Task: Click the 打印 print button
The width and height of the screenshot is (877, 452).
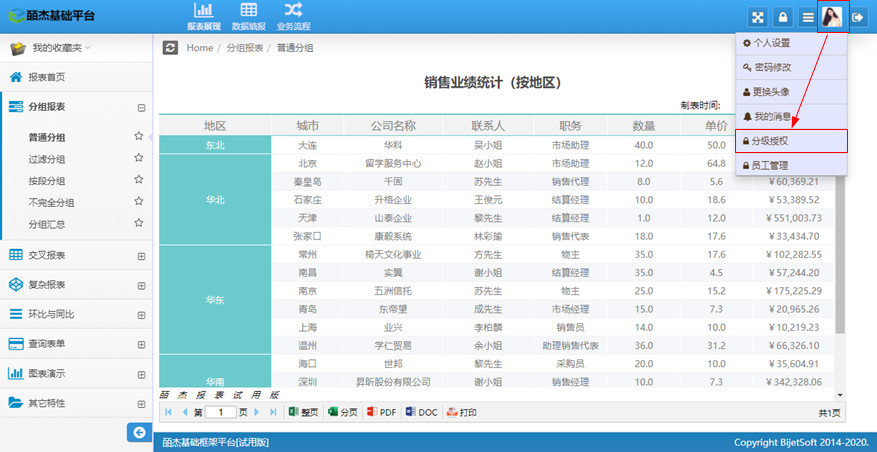Action: click(x=461, y=412)
